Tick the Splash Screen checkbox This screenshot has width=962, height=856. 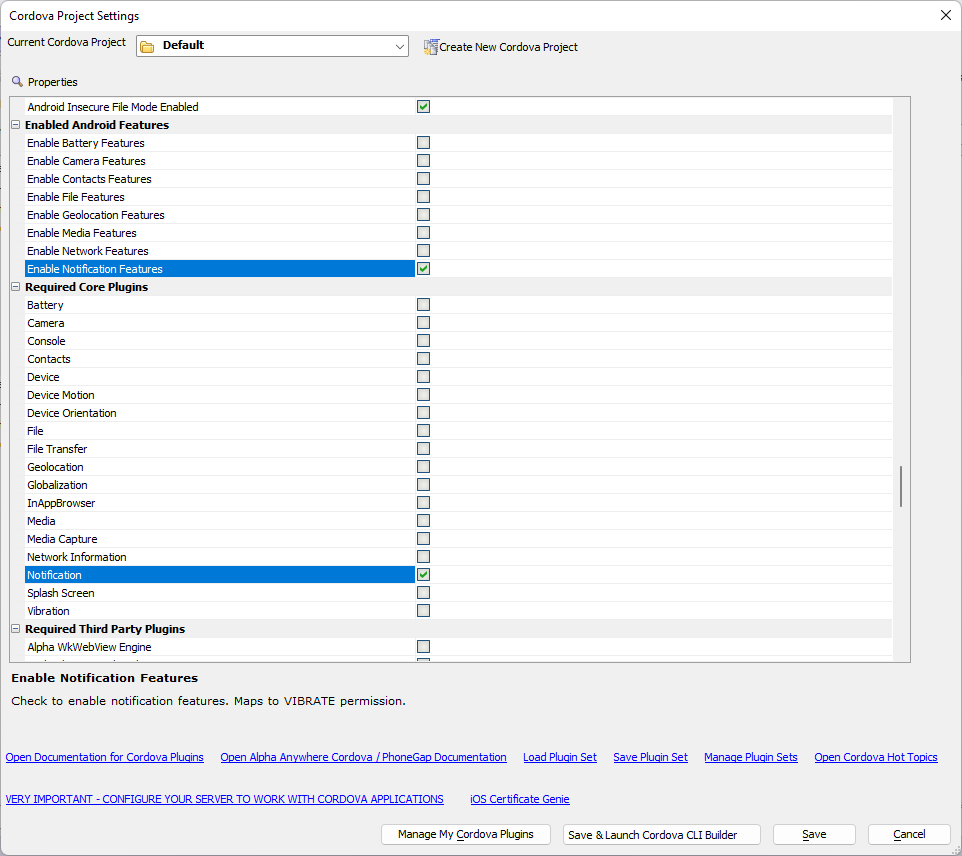point(423,593)
